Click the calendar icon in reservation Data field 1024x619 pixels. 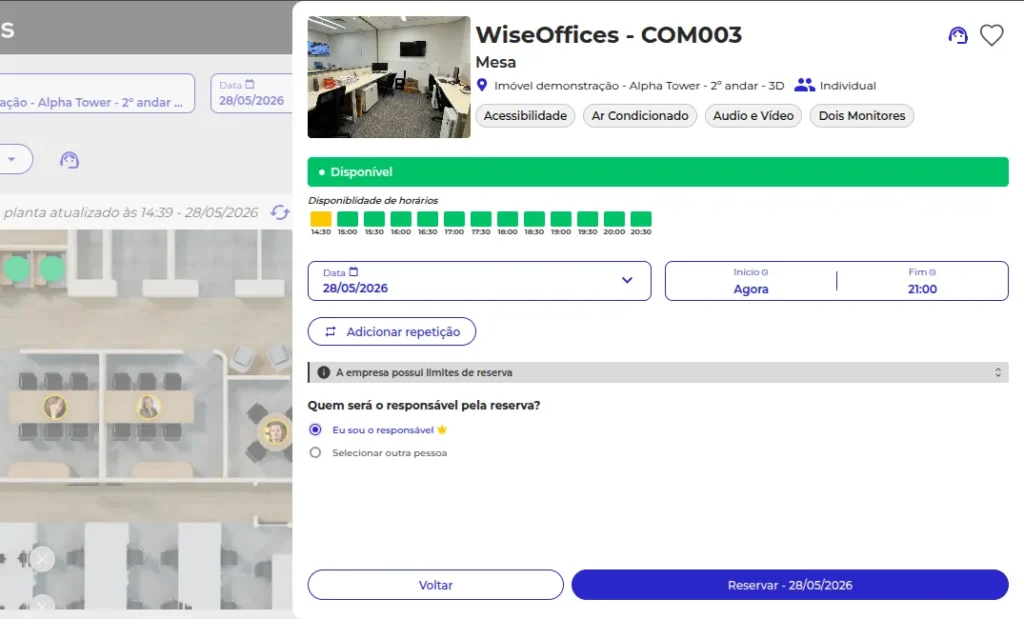[353, 272]
